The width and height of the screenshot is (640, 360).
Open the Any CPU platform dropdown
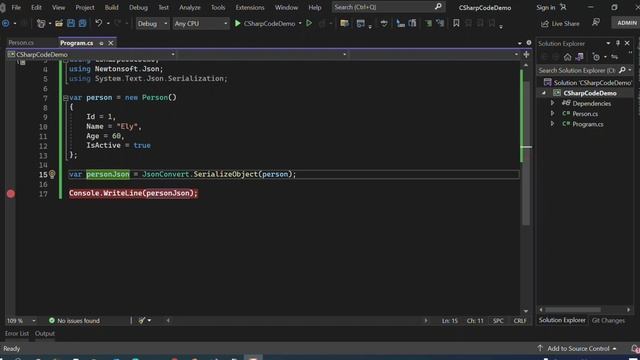tap(200, 24)
